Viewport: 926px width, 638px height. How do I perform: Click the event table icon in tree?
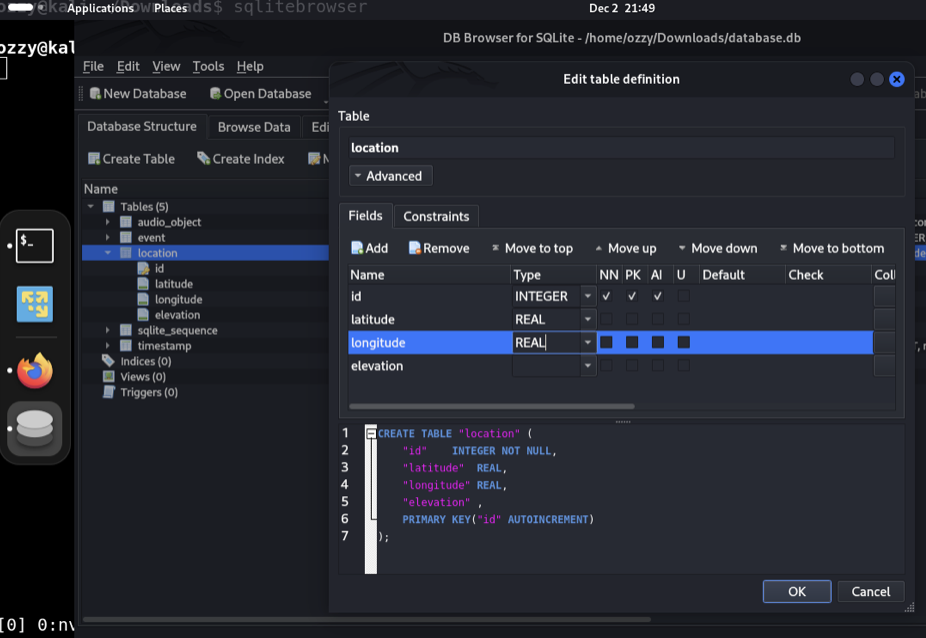click(x=126, y=237)
